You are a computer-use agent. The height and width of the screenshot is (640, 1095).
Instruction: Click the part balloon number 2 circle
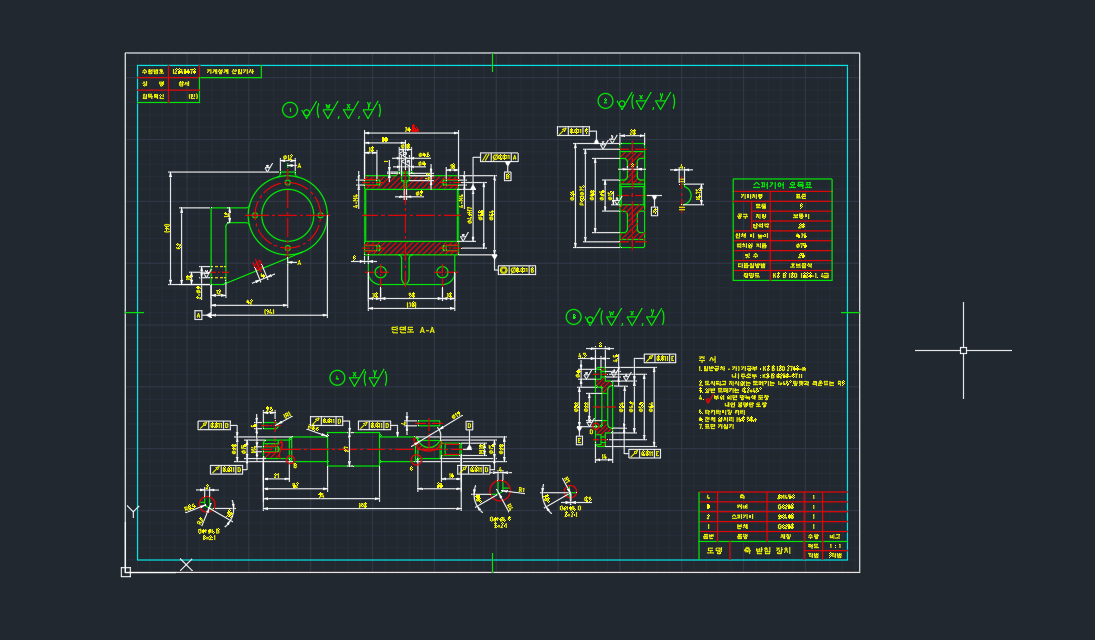[605, 101]
